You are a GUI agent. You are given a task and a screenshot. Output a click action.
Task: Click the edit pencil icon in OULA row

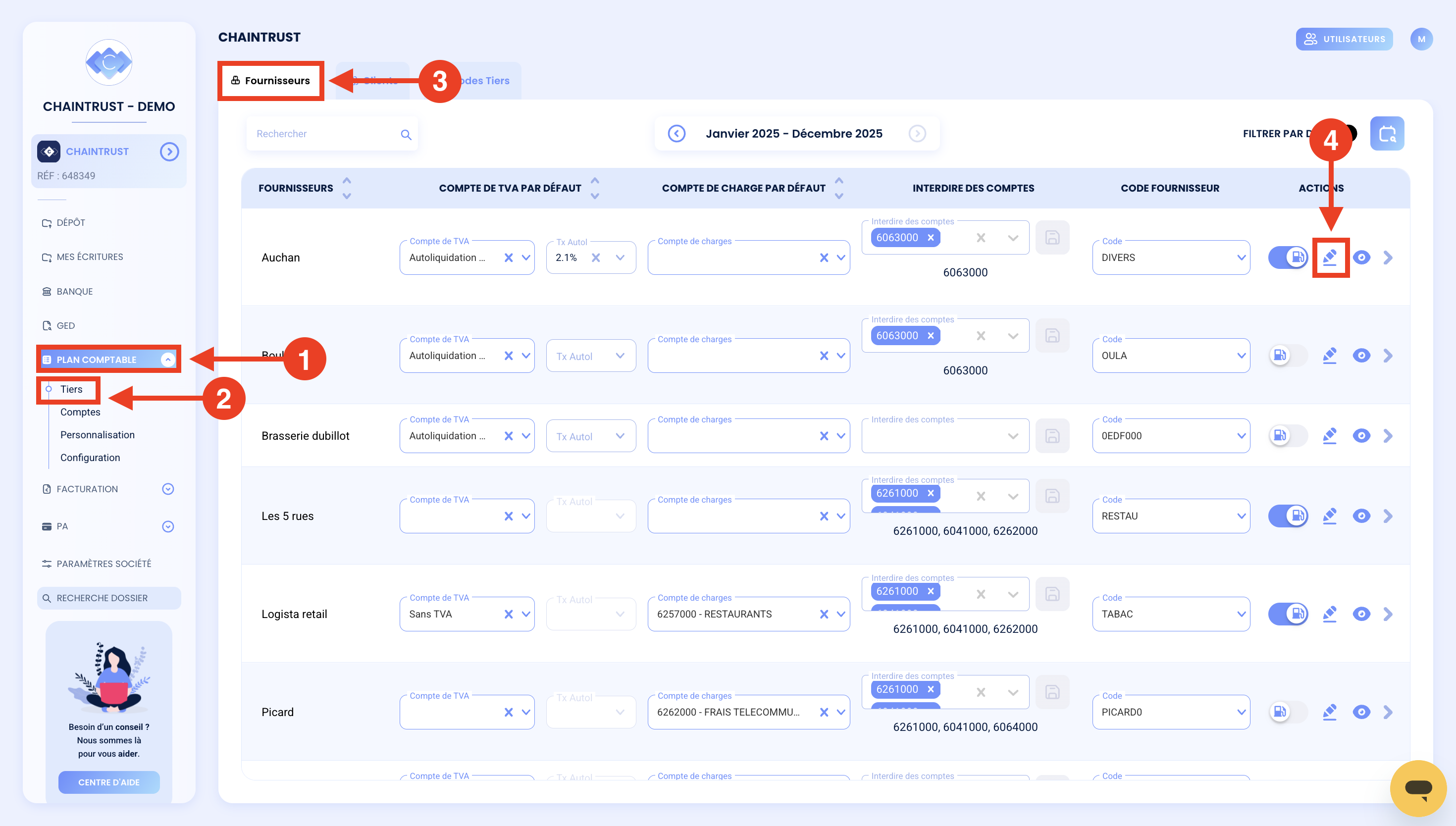click(1330, 356)
